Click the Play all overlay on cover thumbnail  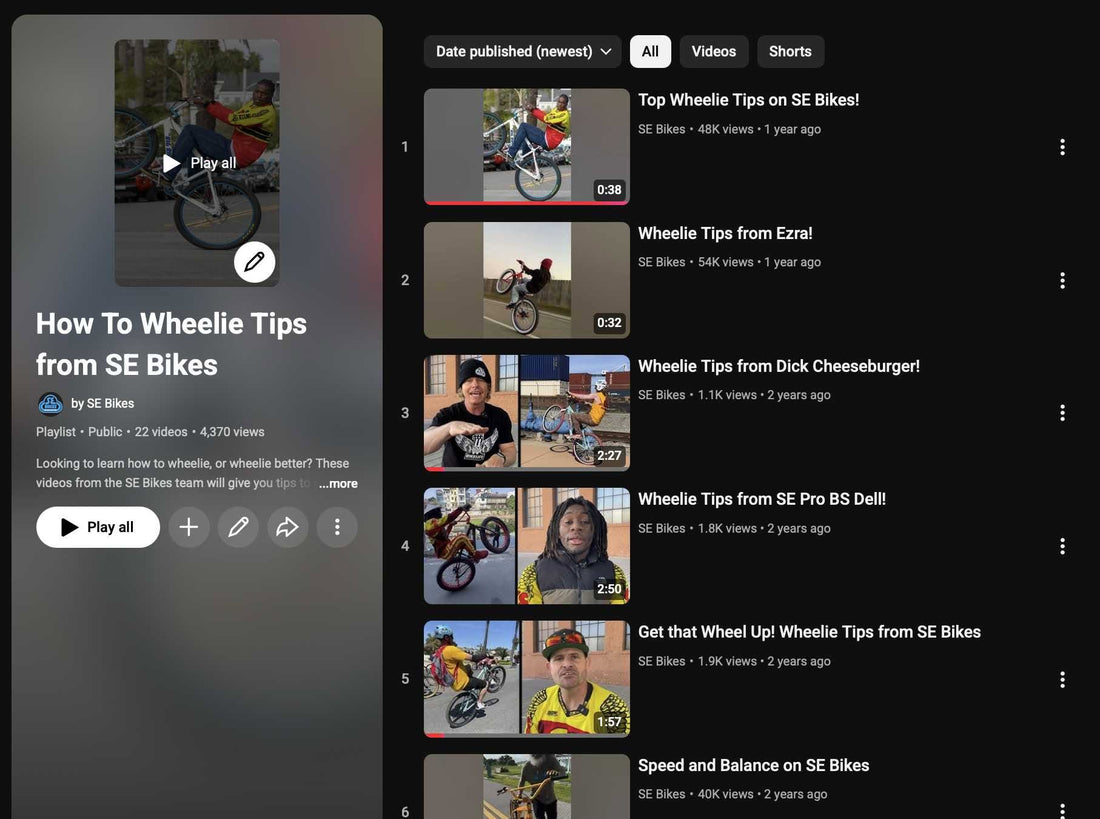click(x=199, y=163)
